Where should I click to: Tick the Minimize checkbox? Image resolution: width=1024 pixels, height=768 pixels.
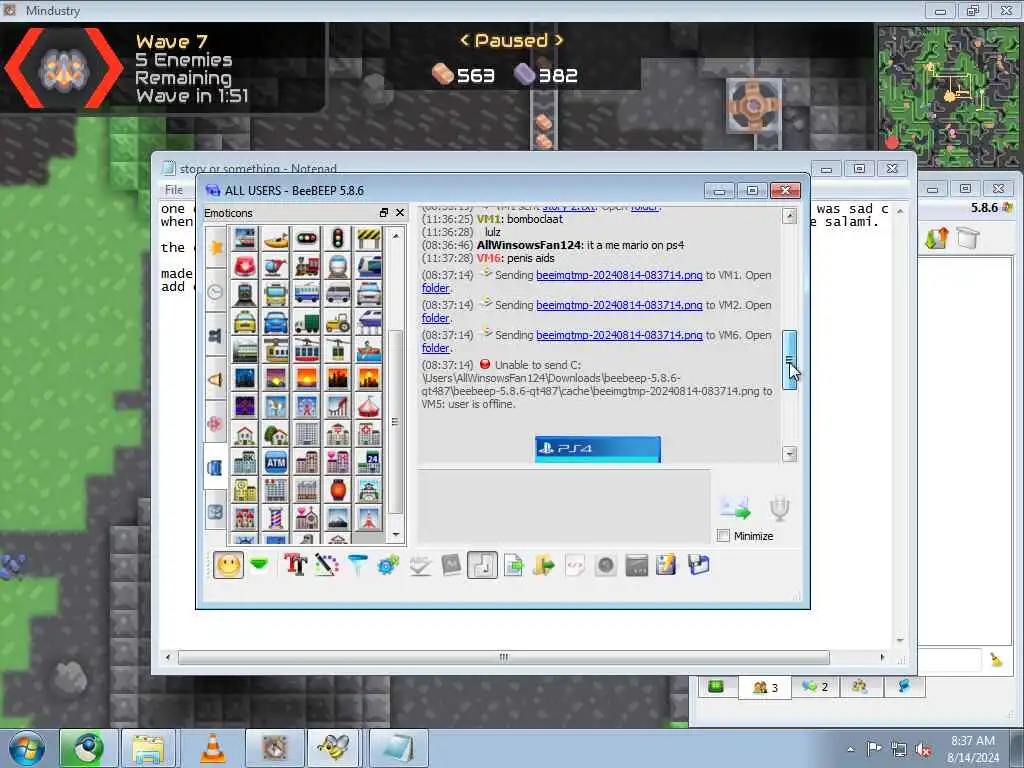coord(723,536)
